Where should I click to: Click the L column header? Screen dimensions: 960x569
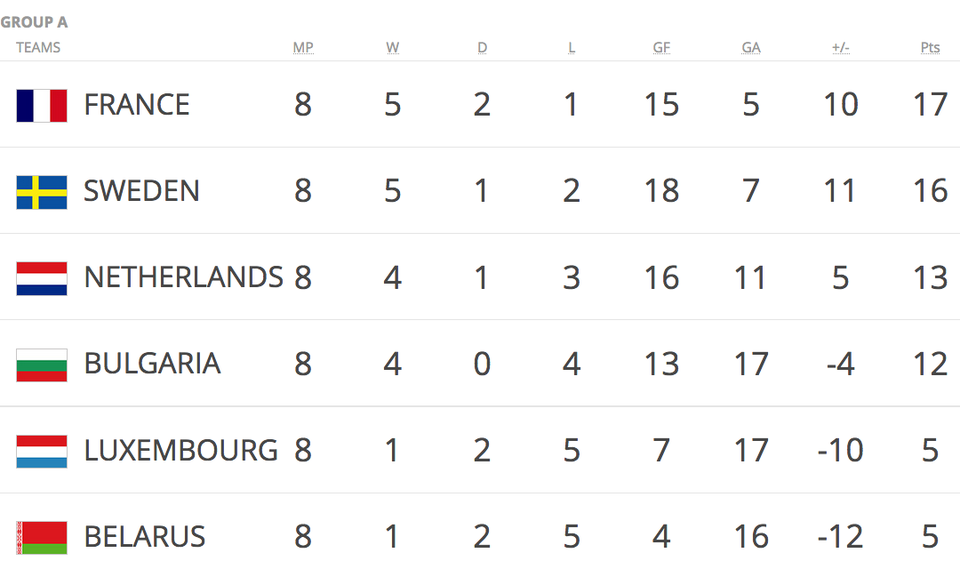571,48
